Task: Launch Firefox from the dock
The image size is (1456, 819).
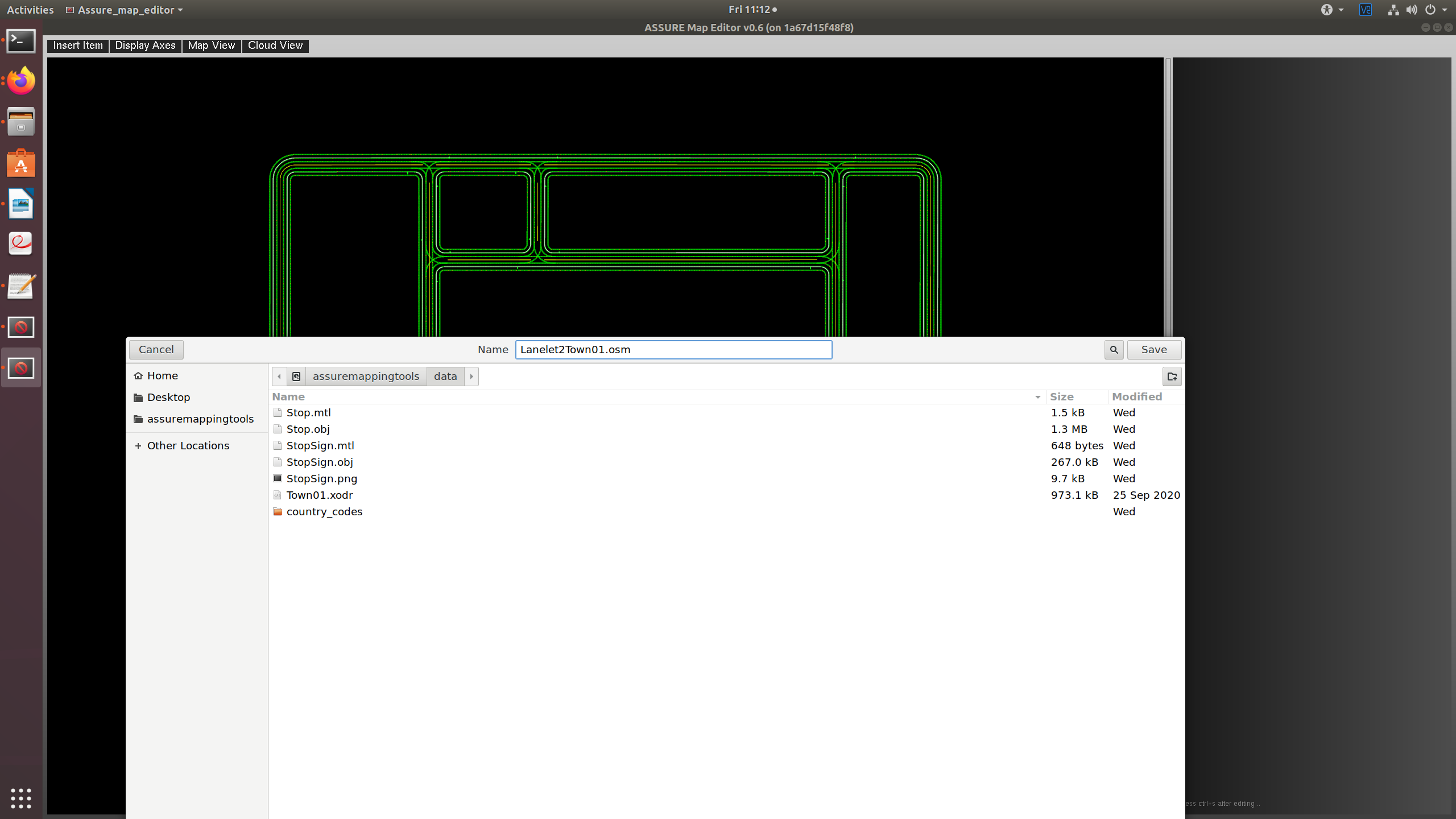Action: pos(20,81)
